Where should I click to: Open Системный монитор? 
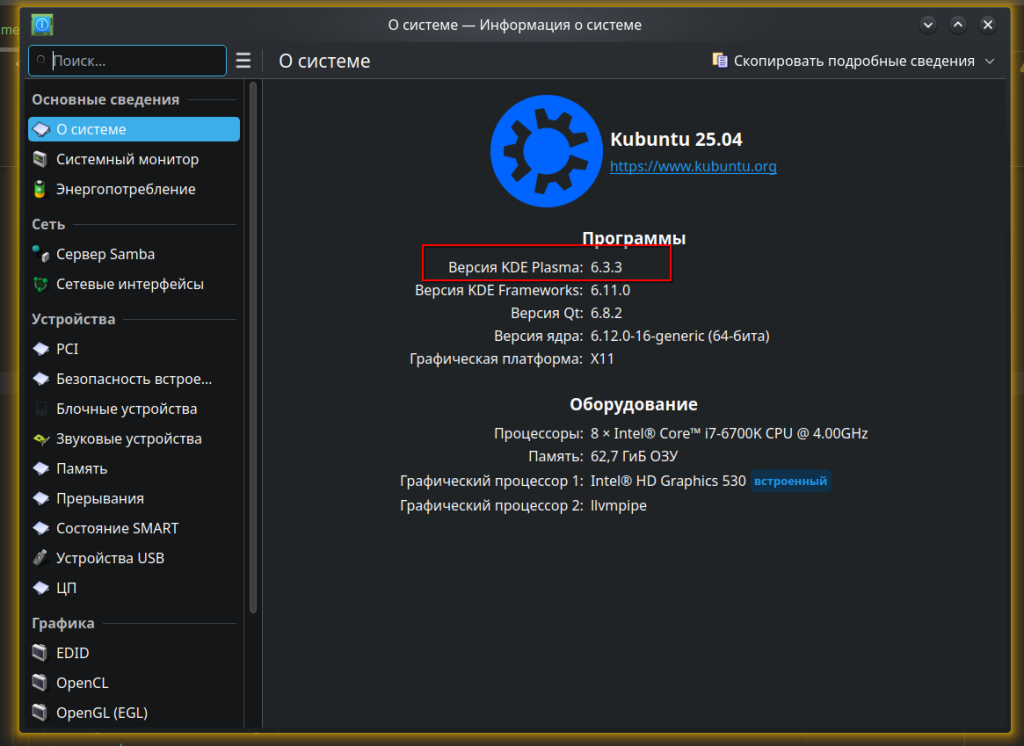tap(134, 159)
